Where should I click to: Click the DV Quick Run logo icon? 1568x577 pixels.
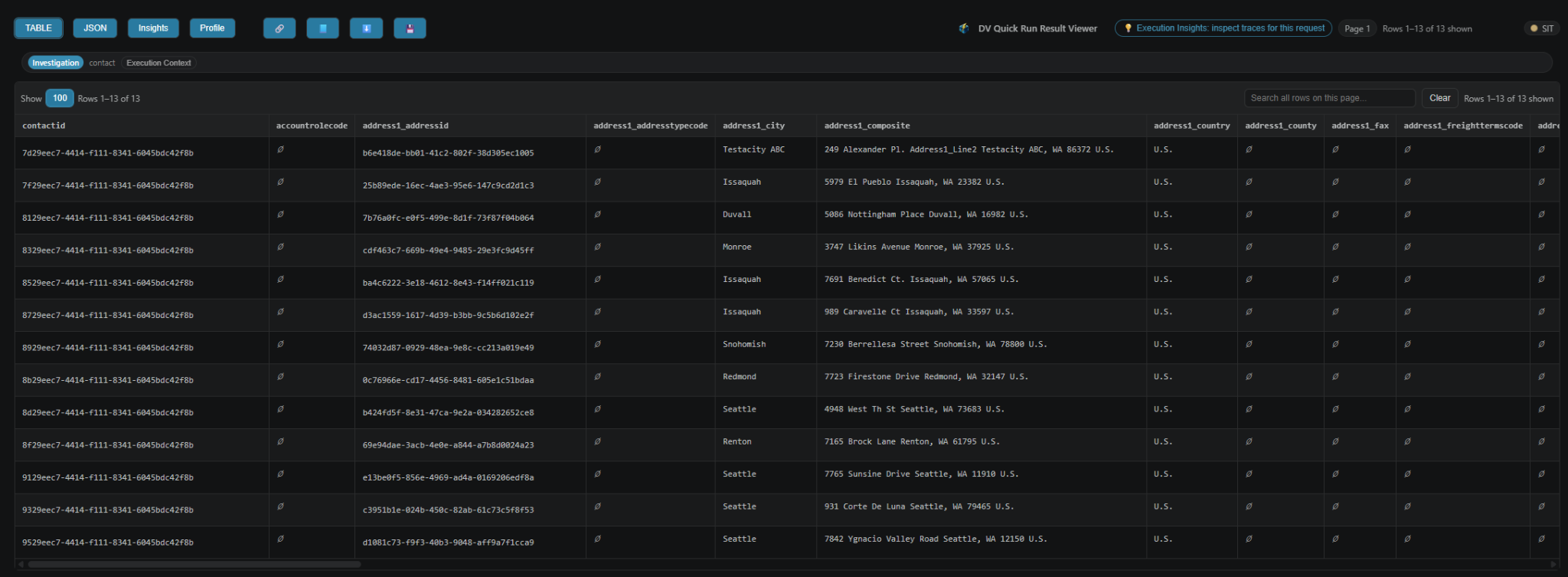[x=964, y=28]
